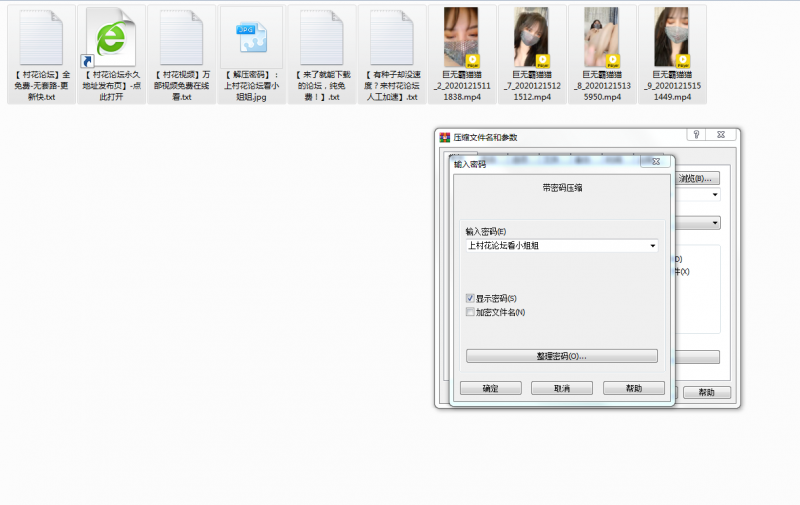Viewport: 800px width, 505px height.
Task: Click the 整理密码 button
Action: [561, 356]
